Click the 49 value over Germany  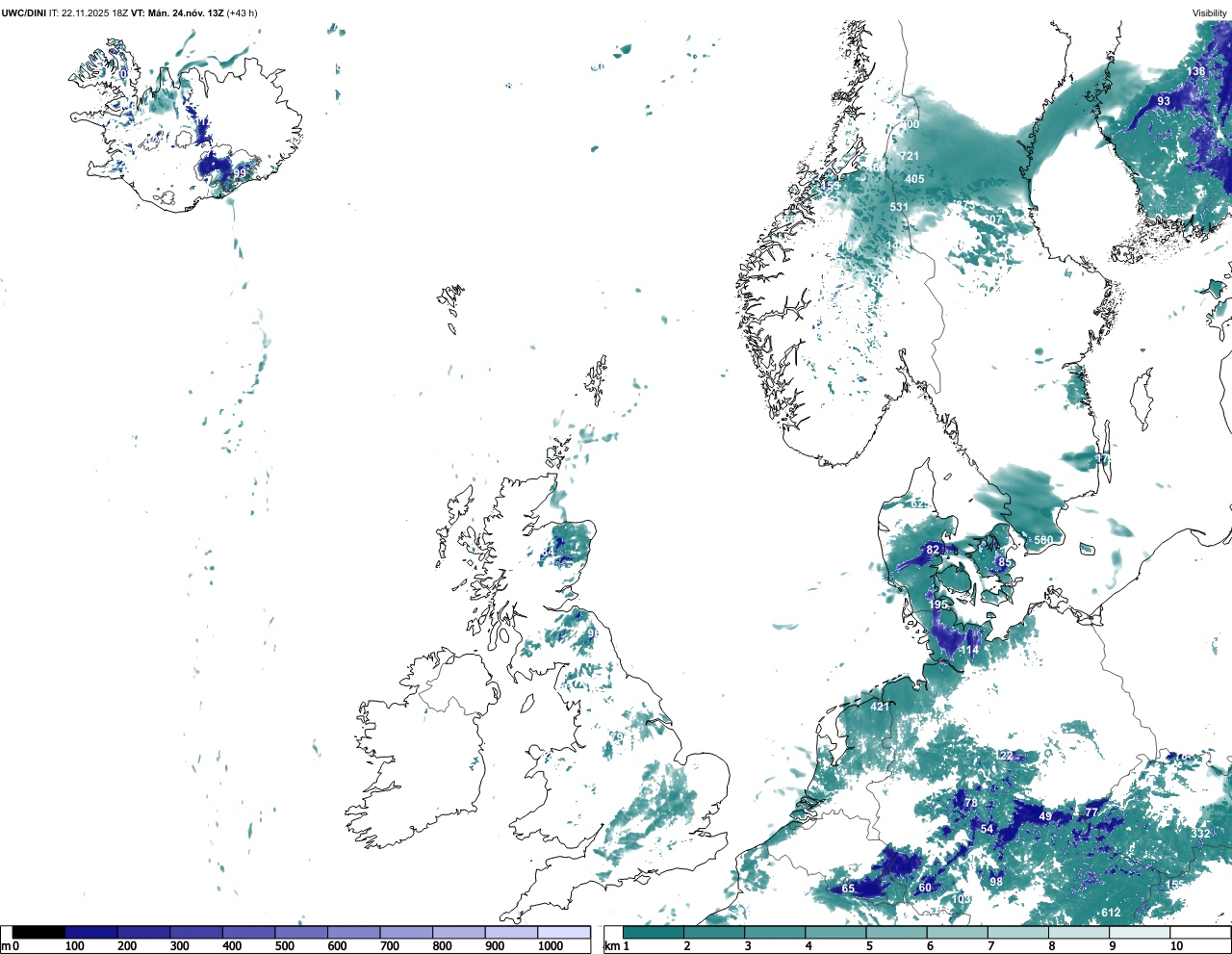1045,816
